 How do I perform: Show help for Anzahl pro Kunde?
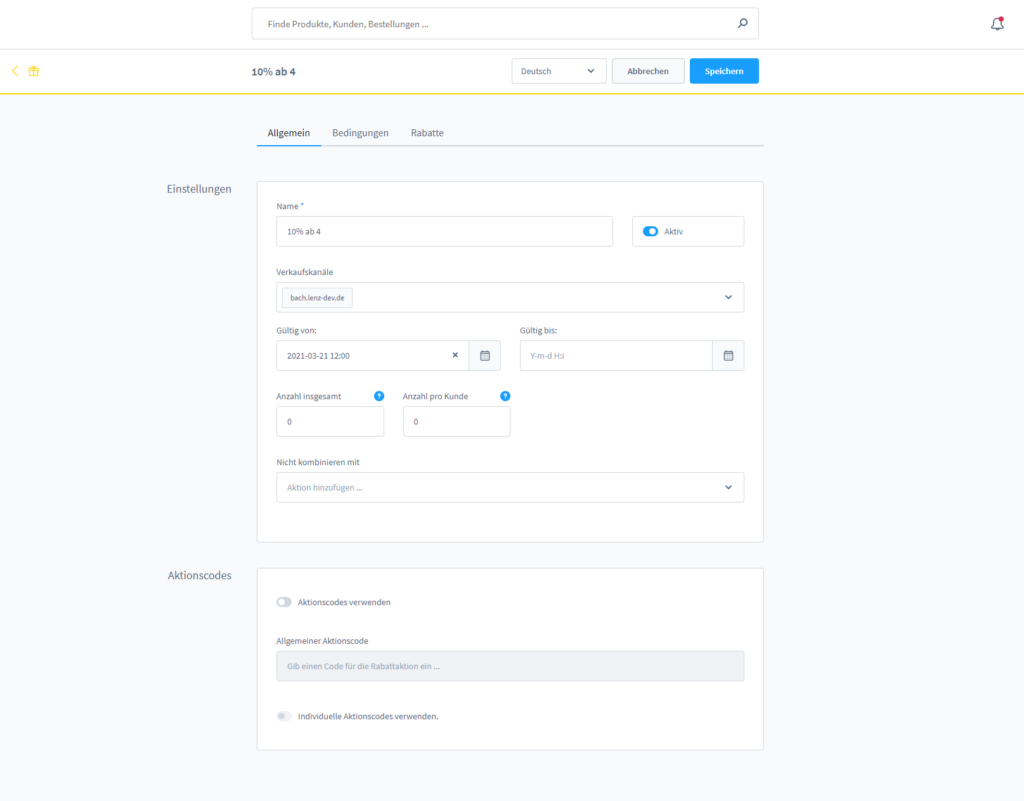[x=505, y=396]
